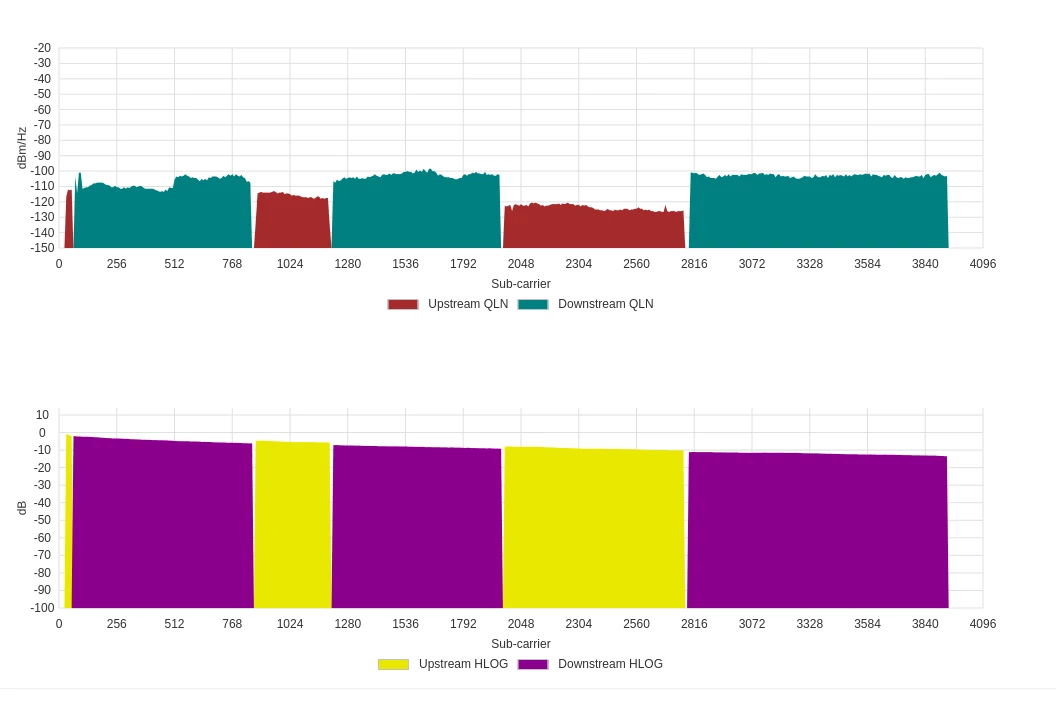Click the small red QLN band near sub-carrier 0
1056x705 pixels.
[x=68, y=220]
